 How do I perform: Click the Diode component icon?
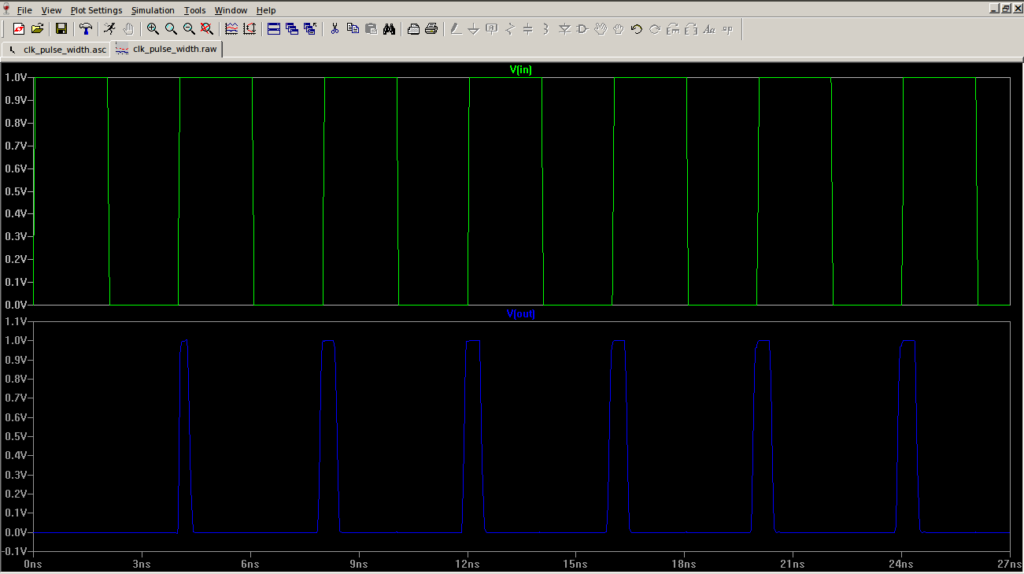[564, 29]
